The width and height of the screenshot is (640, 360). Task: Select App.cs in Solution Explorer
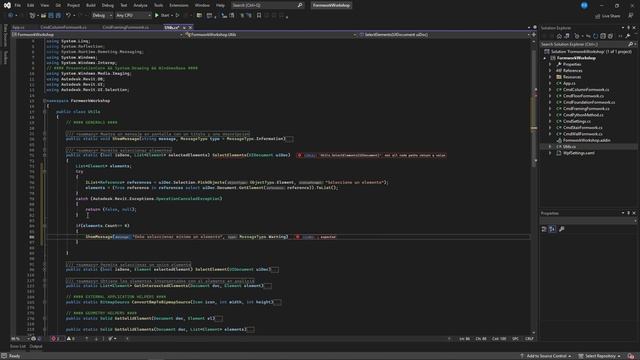pyautogui.click(x=569, y=83)
